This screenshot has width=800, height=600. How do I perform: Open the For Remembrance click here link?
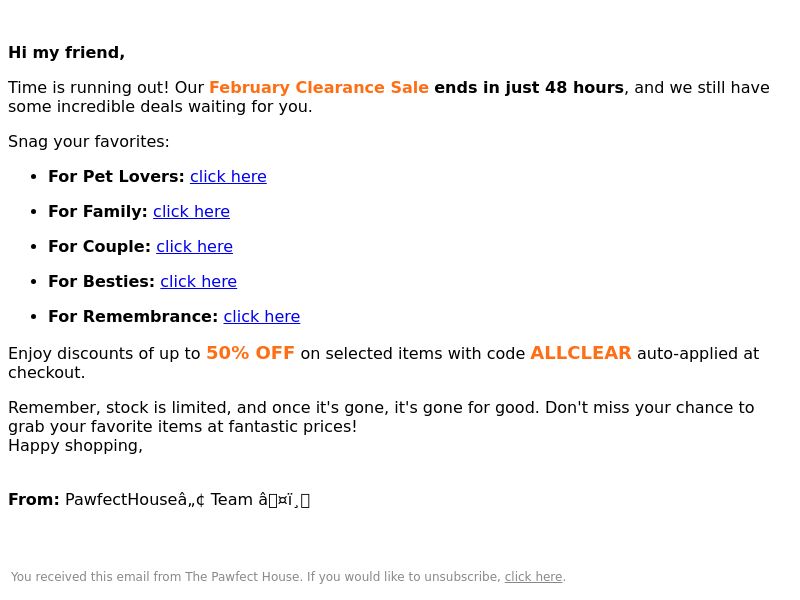point(262,317)
